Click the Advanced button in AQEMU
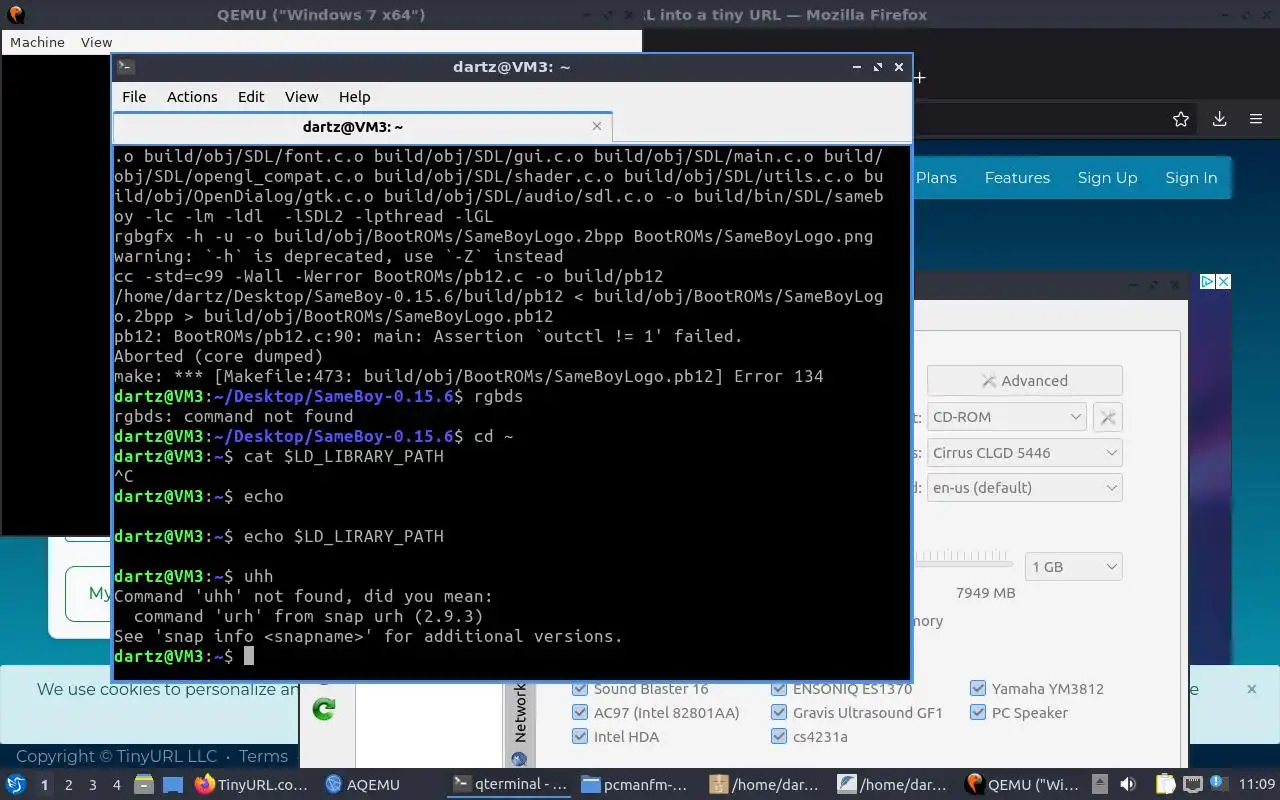1280x800 pixels. tap(1024, 381)
